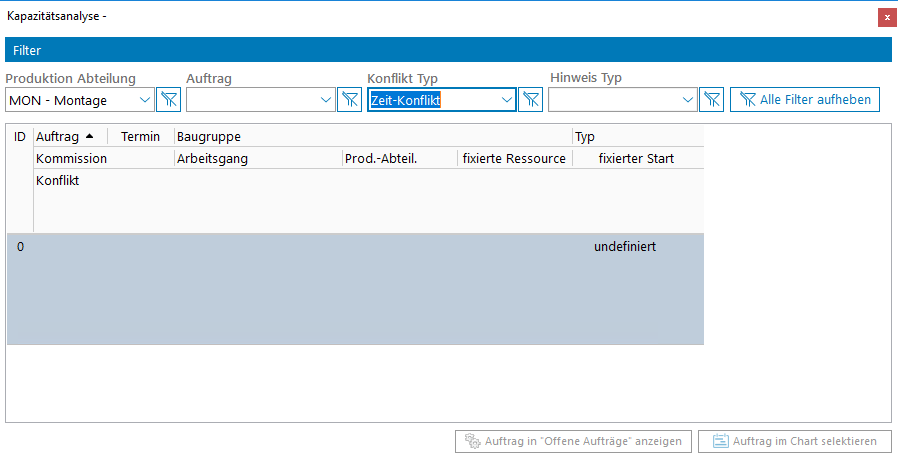The height and width of the screenshot is (460, 898).
Task: Click the ID column header
Action: (x=19, y=136)
